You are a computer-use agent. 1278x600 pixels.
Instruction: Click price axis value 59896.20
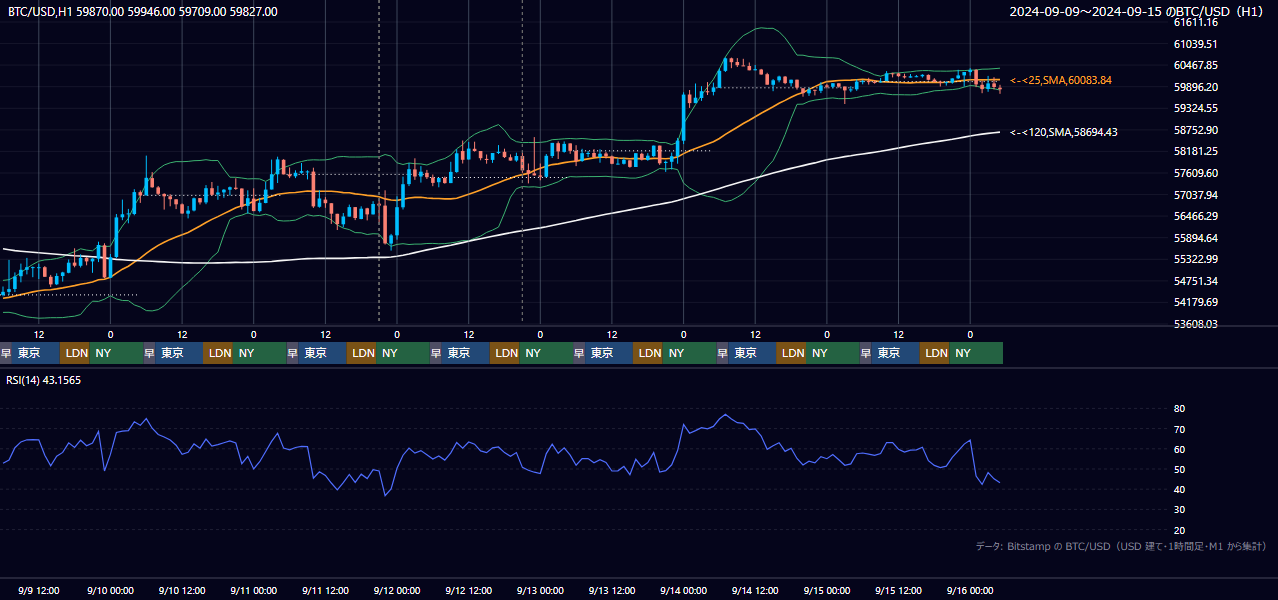[x=1195, y=87]
